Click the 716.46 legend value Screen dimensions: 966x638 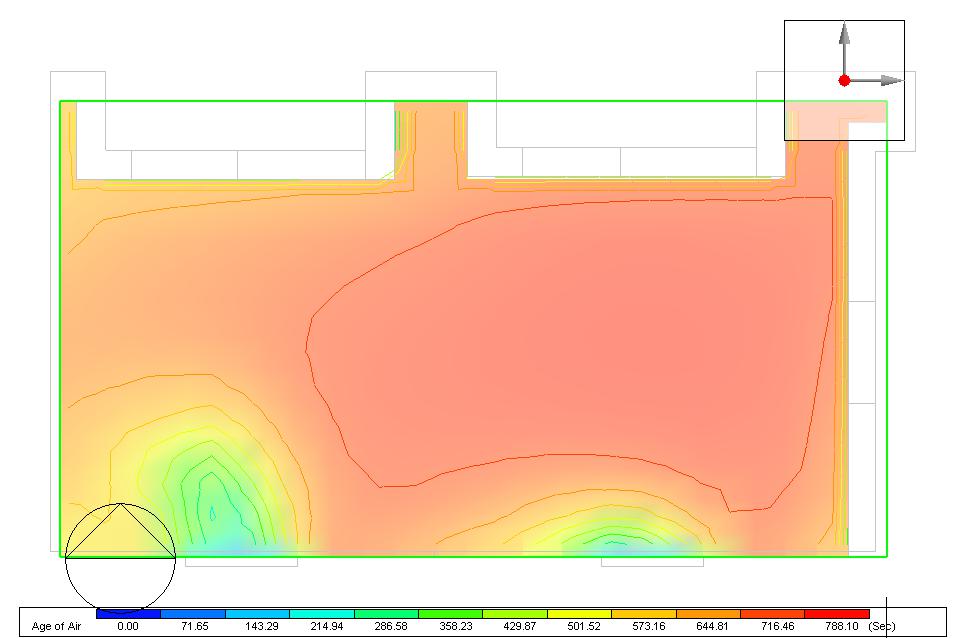pos(777,626)
